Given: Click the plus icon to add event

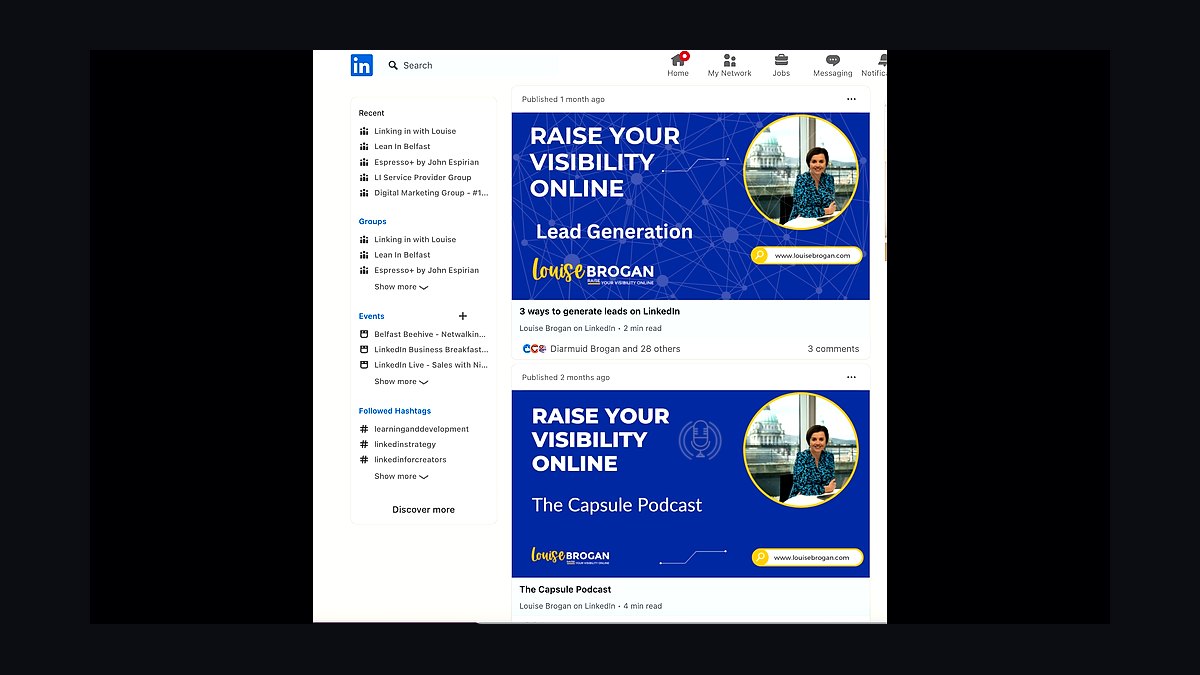Looking at the screenshot, I should tap(462, 316).
